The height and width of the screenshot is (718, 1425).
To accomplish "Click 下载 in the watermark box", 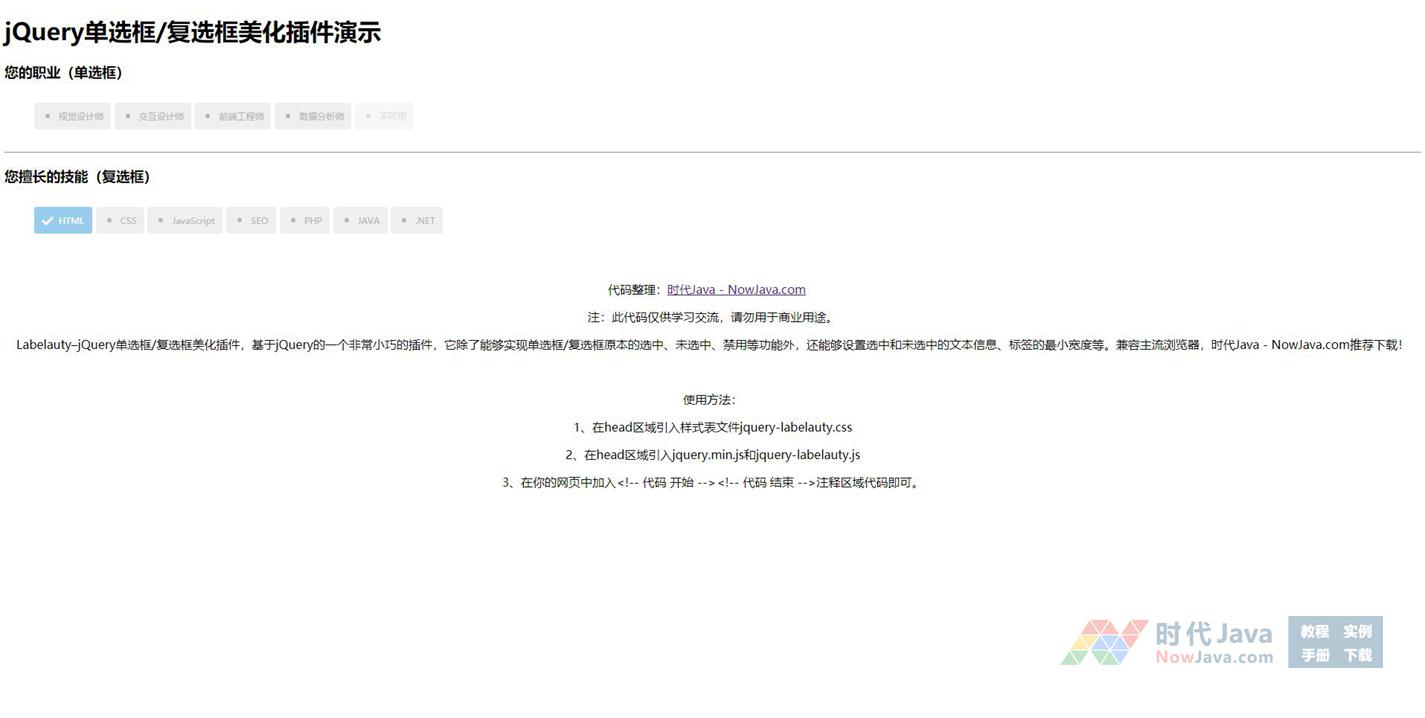I will (x=1357, y=655).
